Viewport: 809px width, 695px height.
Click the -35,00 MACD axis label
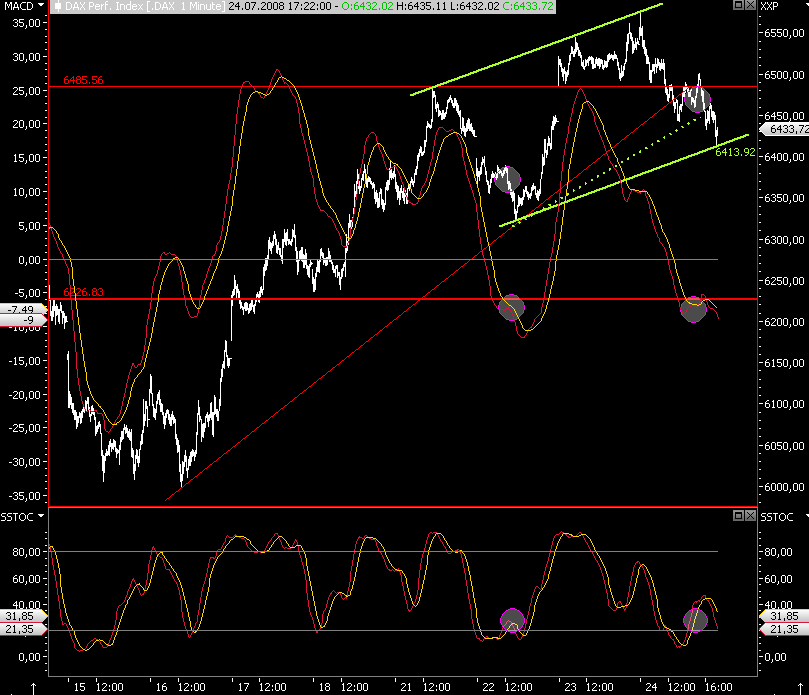[24, 496]
